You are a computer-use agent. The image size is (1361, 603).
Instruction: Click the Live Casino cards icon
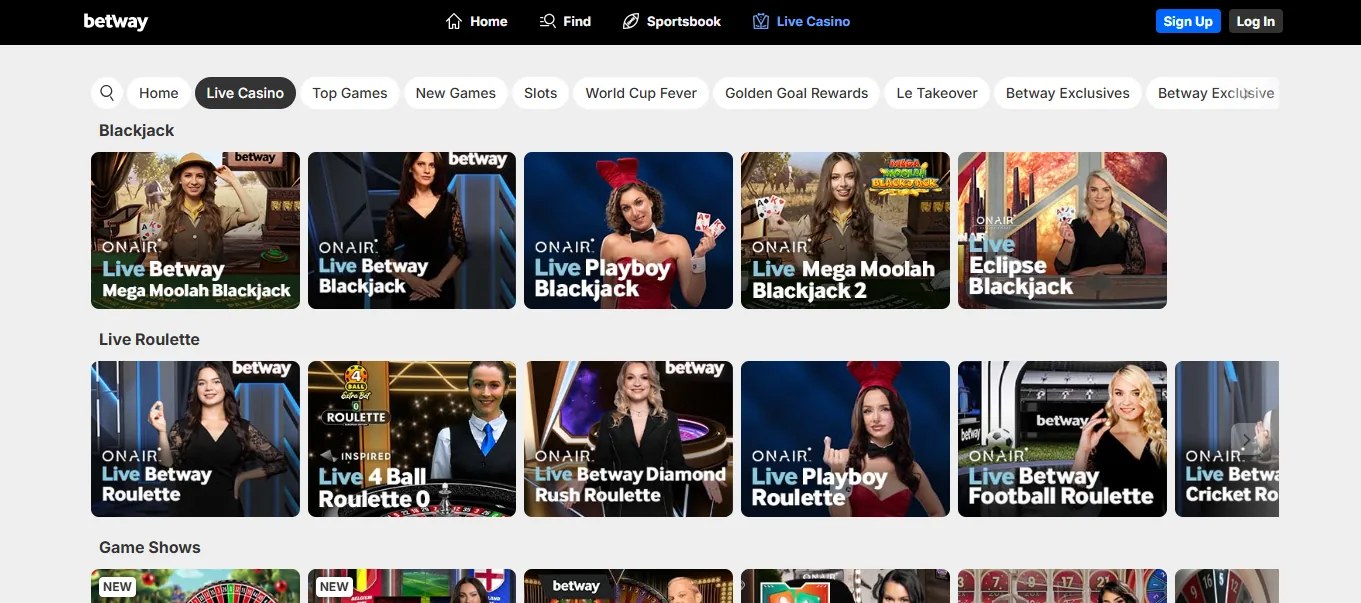click(x=761, y=21)
